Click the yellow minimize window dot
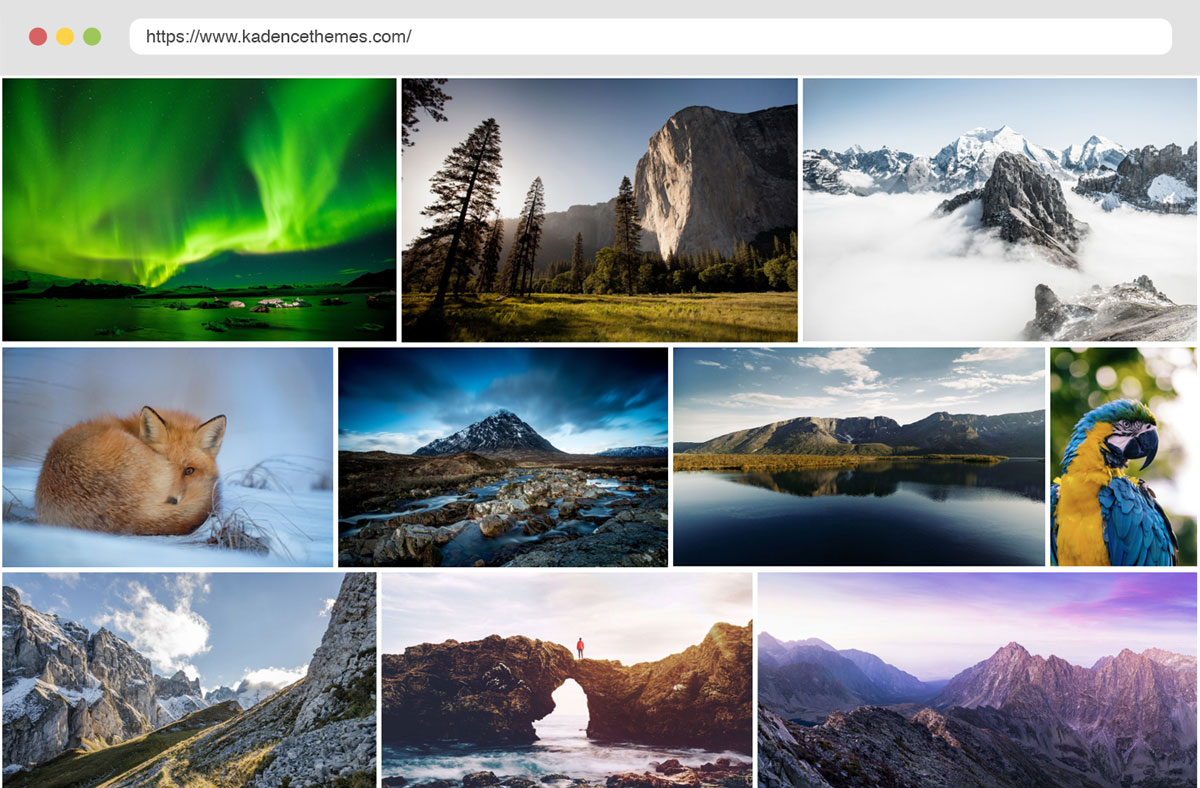This screenshot has height=788, width=1200. point(65,37)
